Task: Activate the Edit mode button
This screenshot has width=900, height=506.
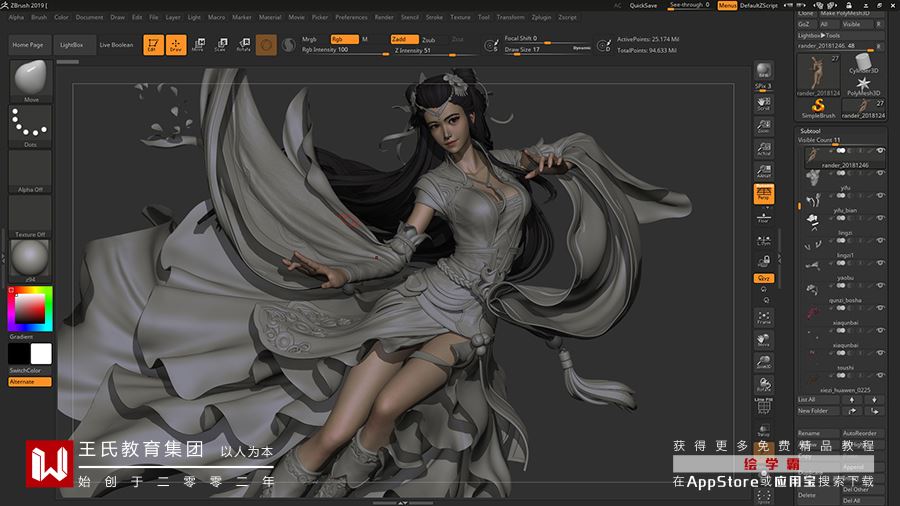Action: pos(153,45)
